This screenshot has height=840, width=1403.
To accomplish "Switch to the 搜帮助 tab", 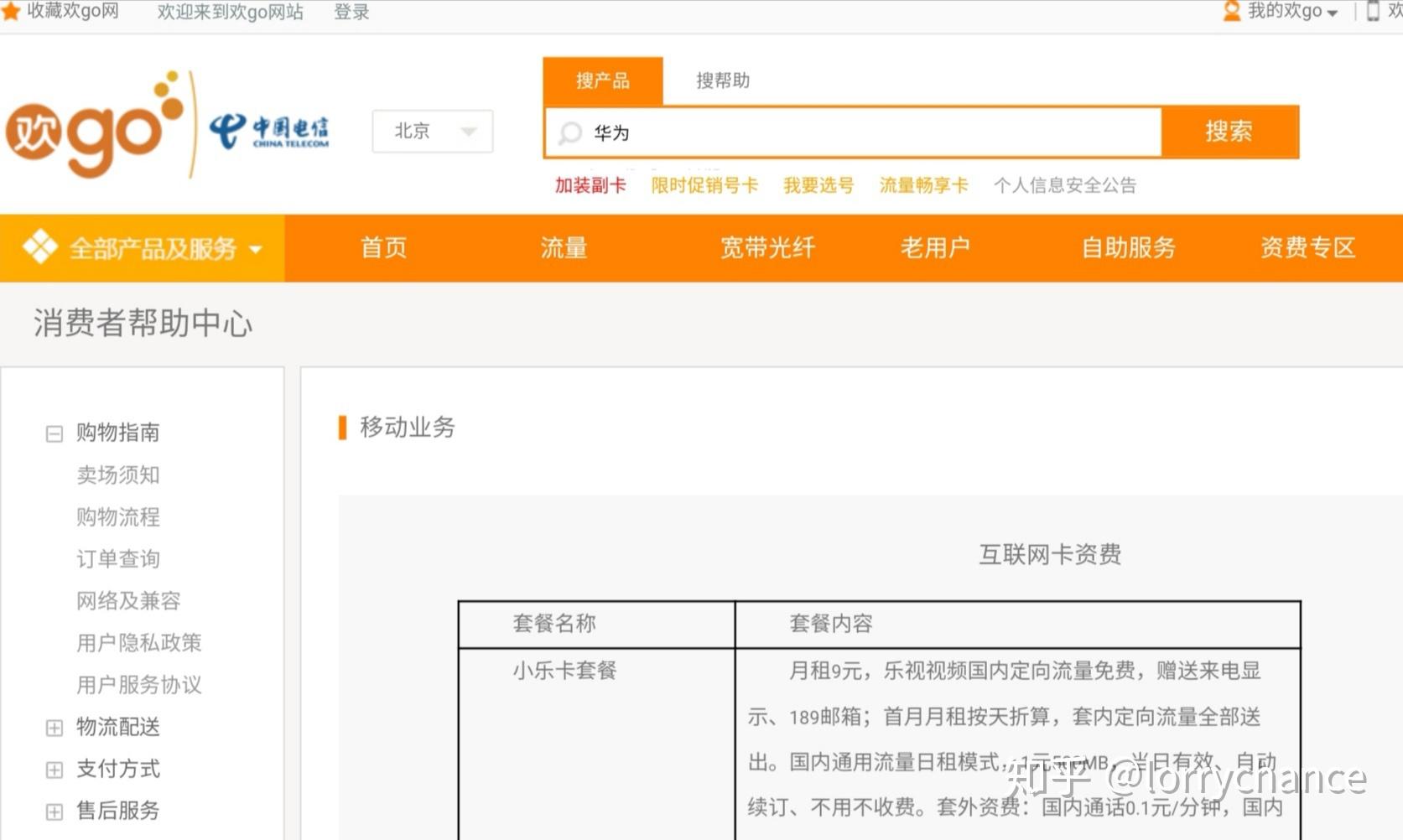I will click(x=723, y=80).
